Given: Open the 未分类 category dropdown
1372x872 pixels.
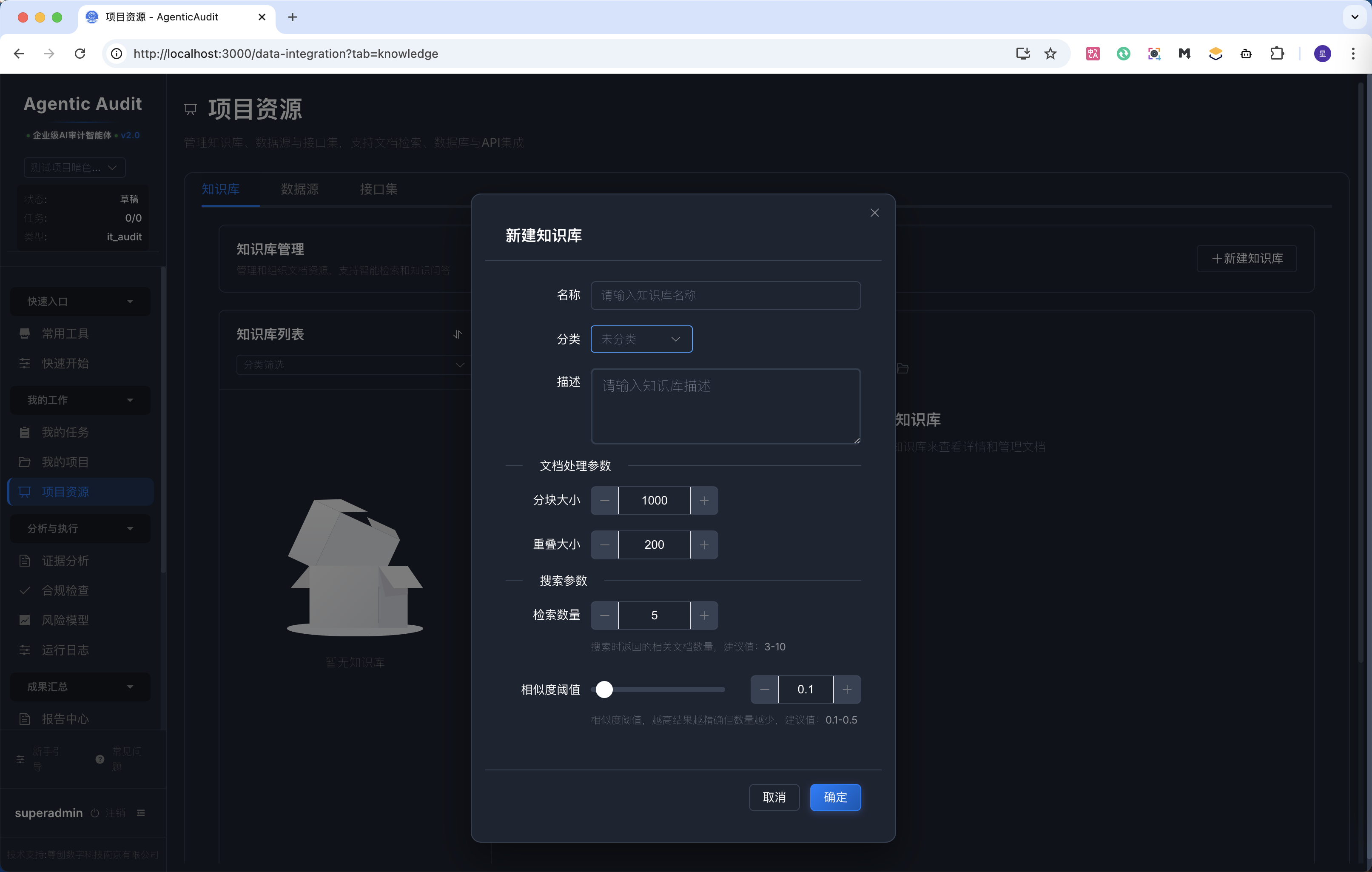Looking at the screenshot, I should [x=641, y=339].
